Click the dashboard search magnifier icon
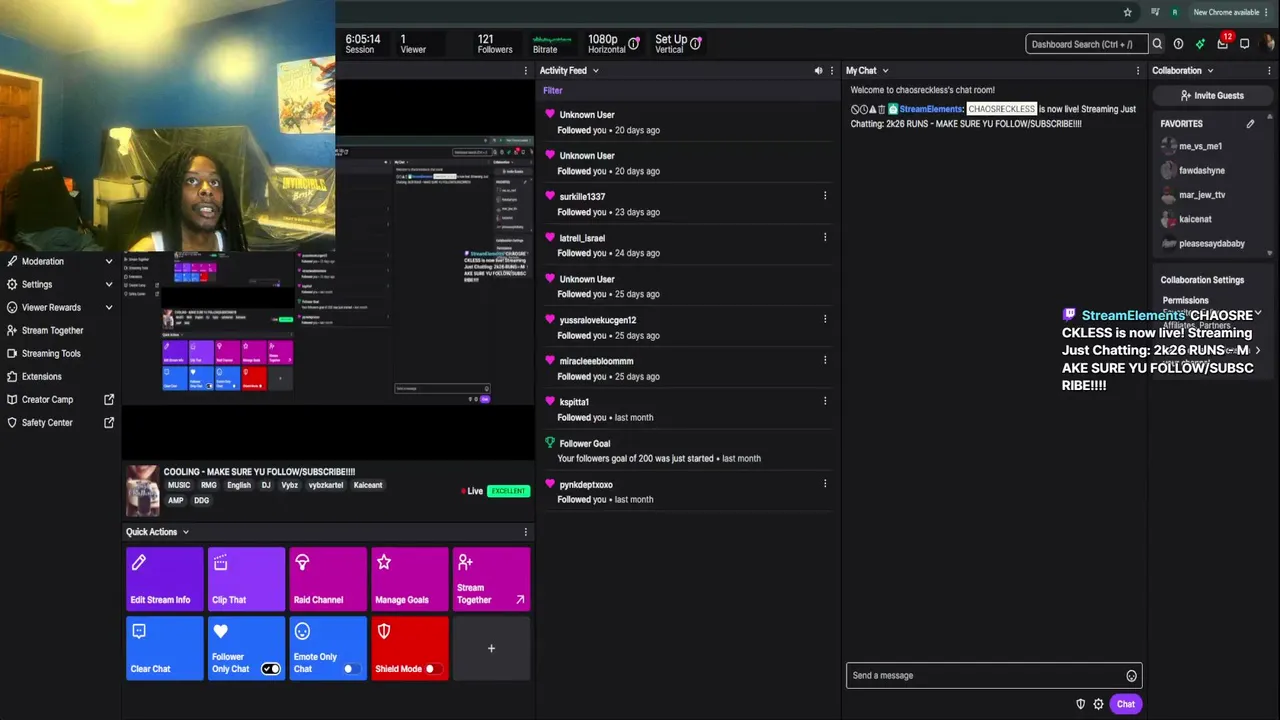This screenshot has width=1280, height=720. point(1157,44)
